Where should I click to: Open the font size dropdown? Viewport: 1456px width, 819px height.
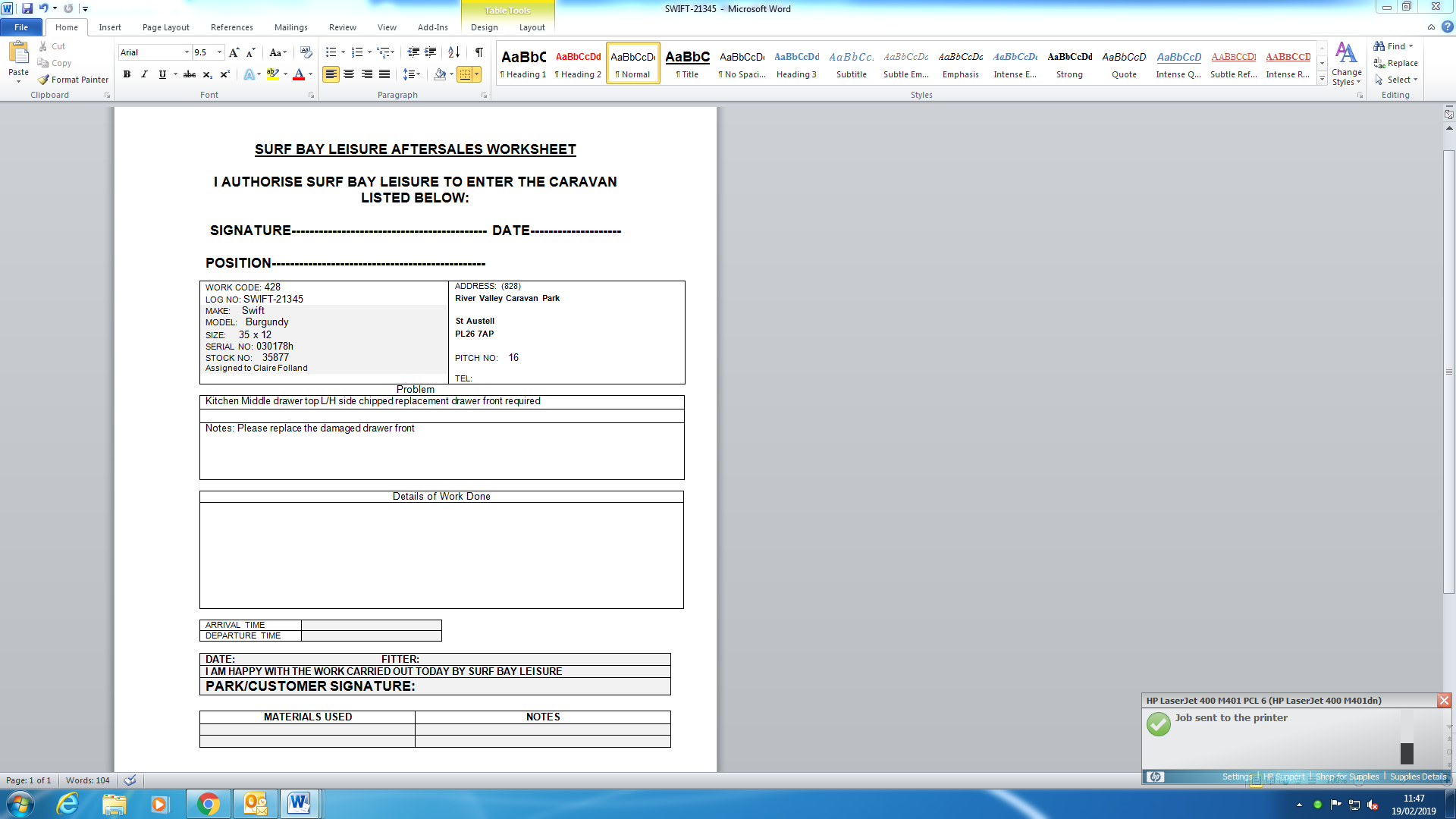pos(219,52)
